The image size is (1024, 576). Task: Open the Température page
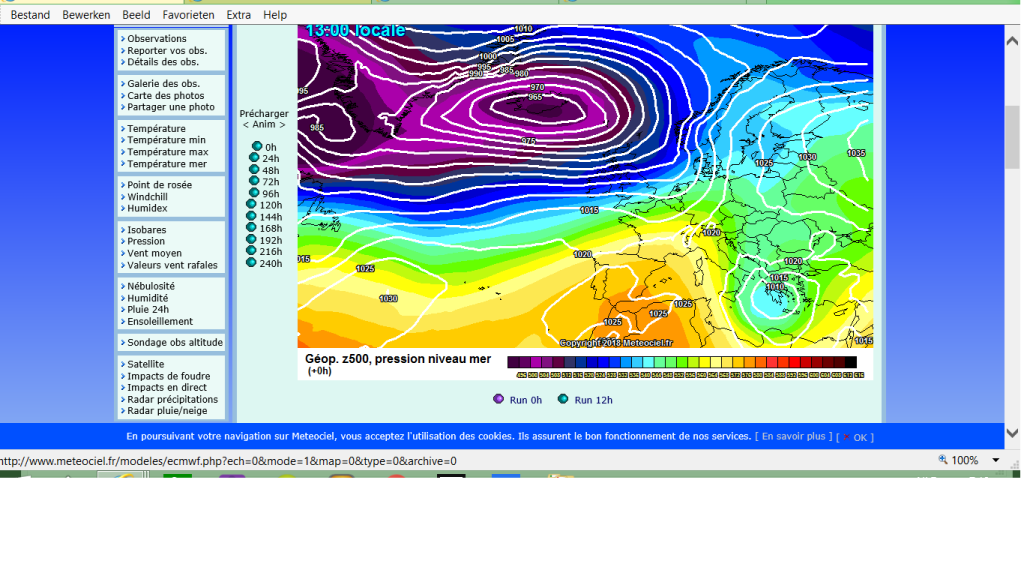[156, 129]
